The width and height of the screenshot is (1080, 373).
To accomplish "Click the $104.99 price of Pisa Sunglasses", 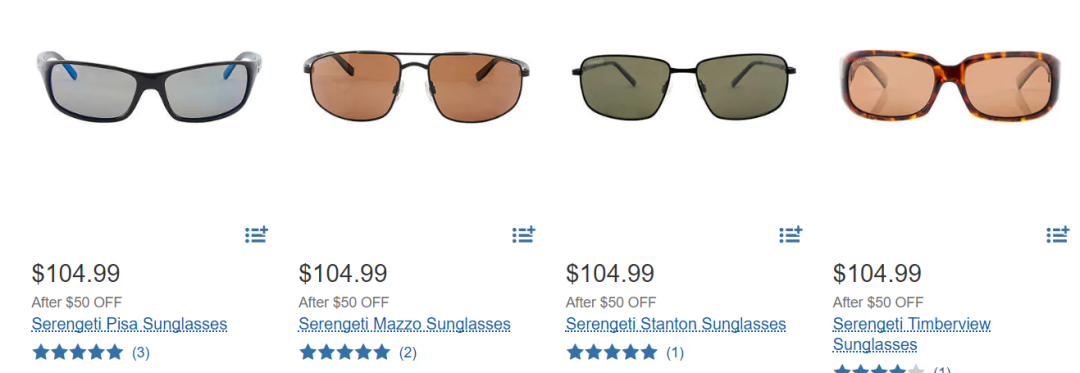I will coord(76,274).
